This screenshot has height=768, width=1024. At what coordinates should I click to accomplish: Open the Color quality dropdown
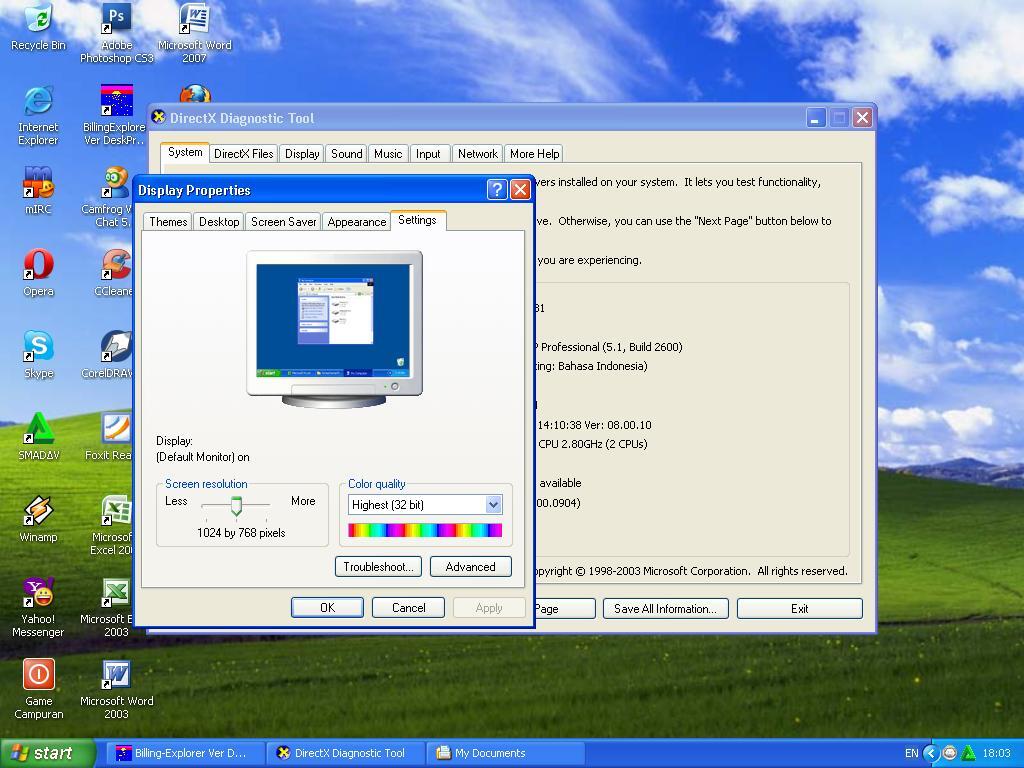point(493,504)
